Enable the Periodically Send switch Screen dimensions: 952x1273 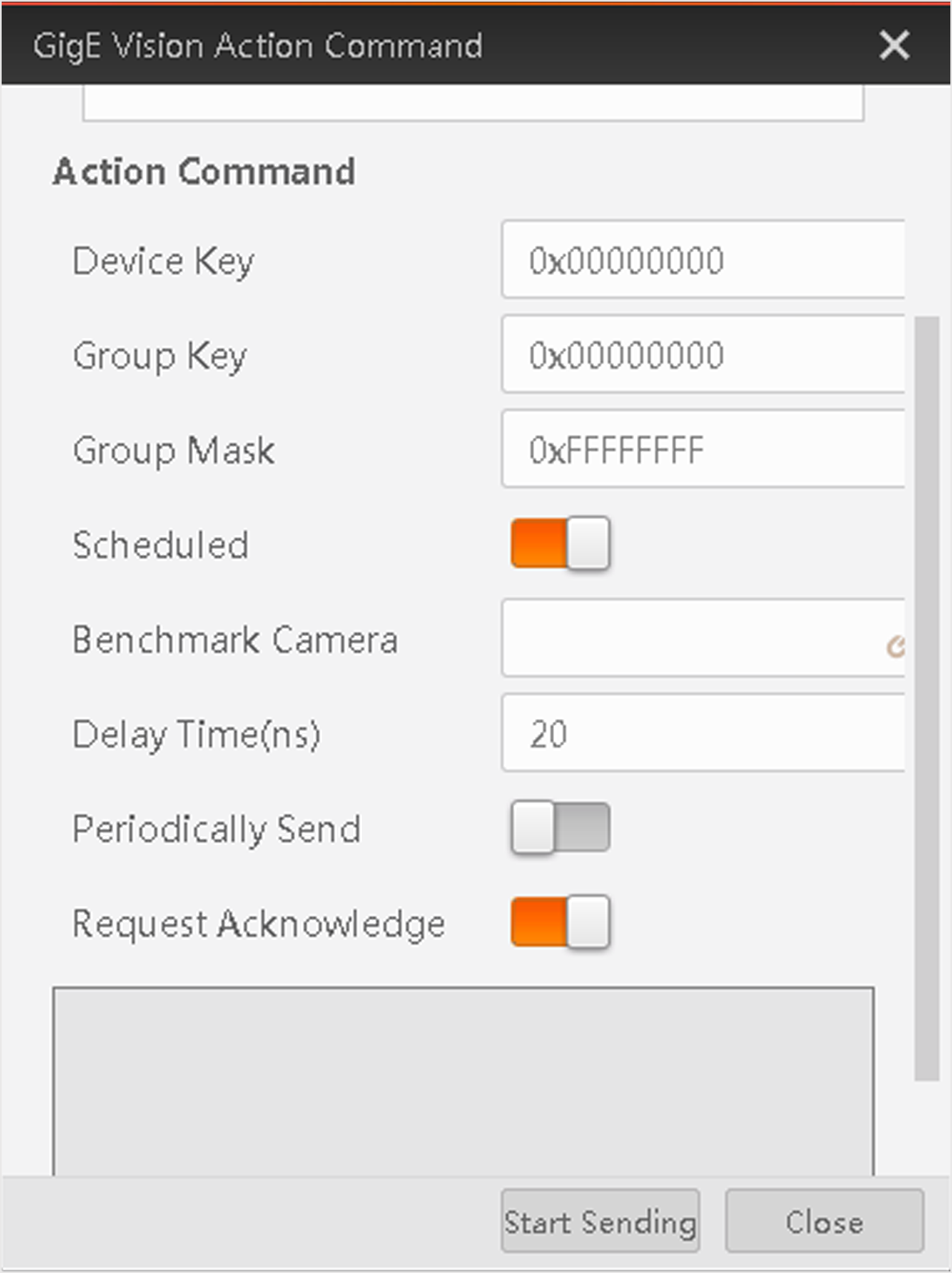(x=561, y=827)
